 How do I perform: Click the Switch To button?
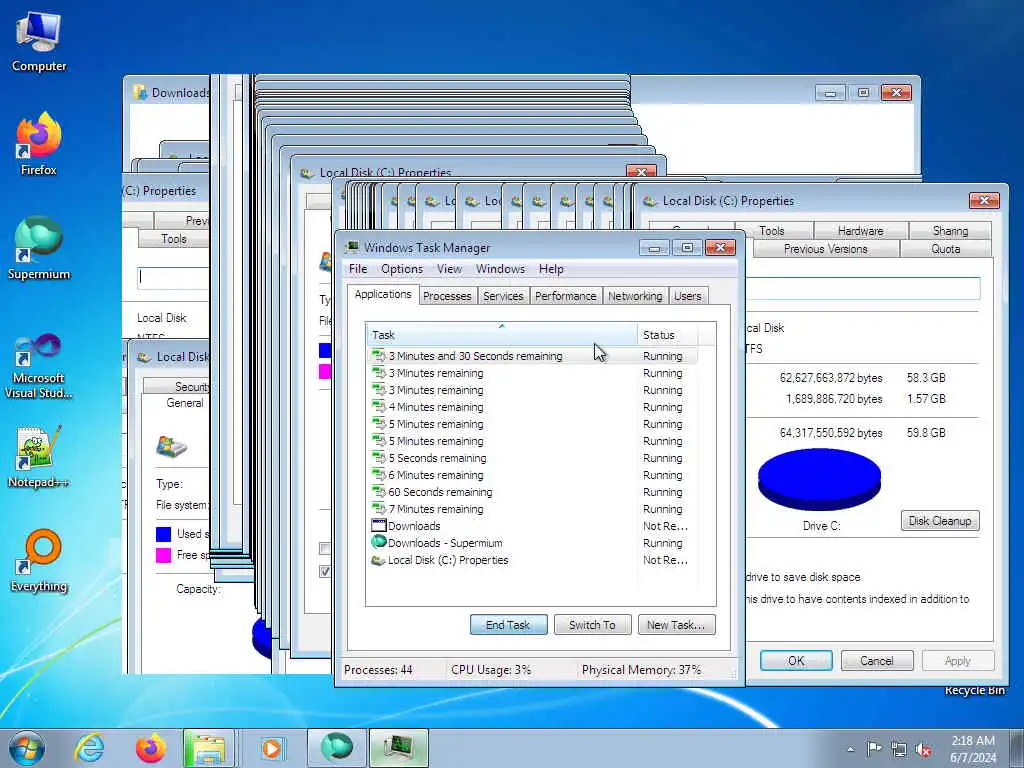(x=592, y=625)
